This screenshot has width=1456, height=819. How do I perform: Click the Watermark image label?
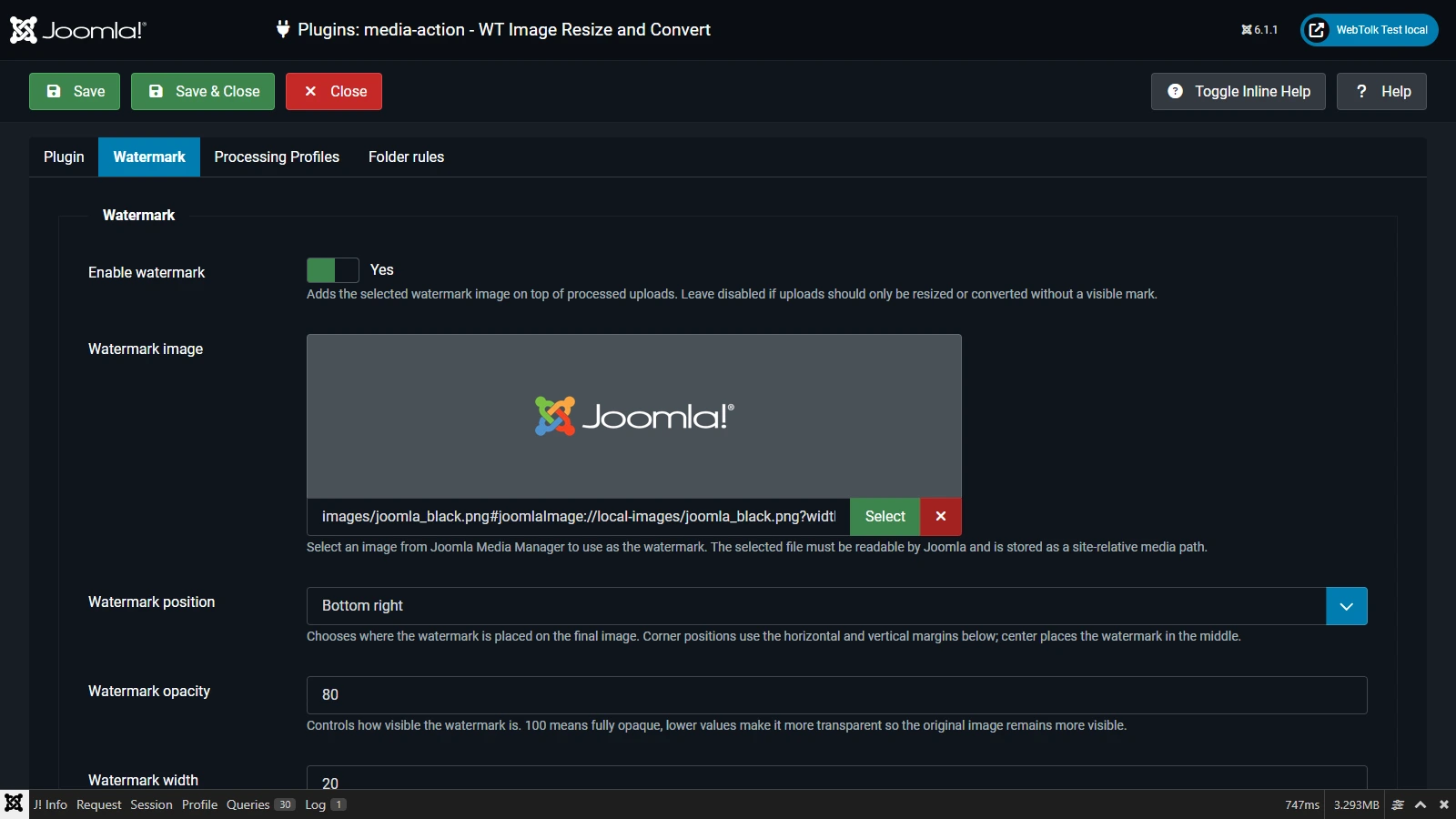[x=146, y=349]
